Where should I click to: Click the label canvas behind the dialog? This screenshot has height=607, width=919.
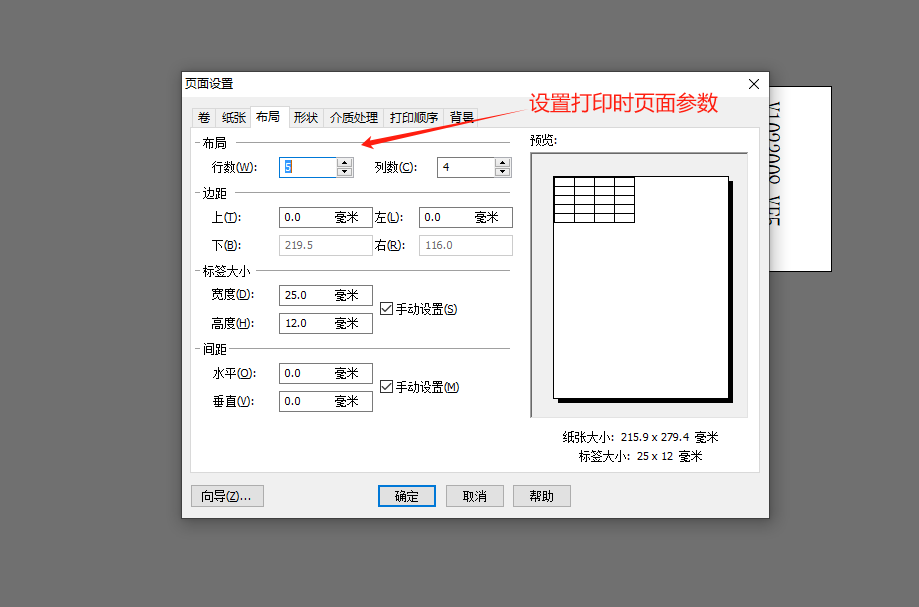pyautogui.click(x=801, y=179)
